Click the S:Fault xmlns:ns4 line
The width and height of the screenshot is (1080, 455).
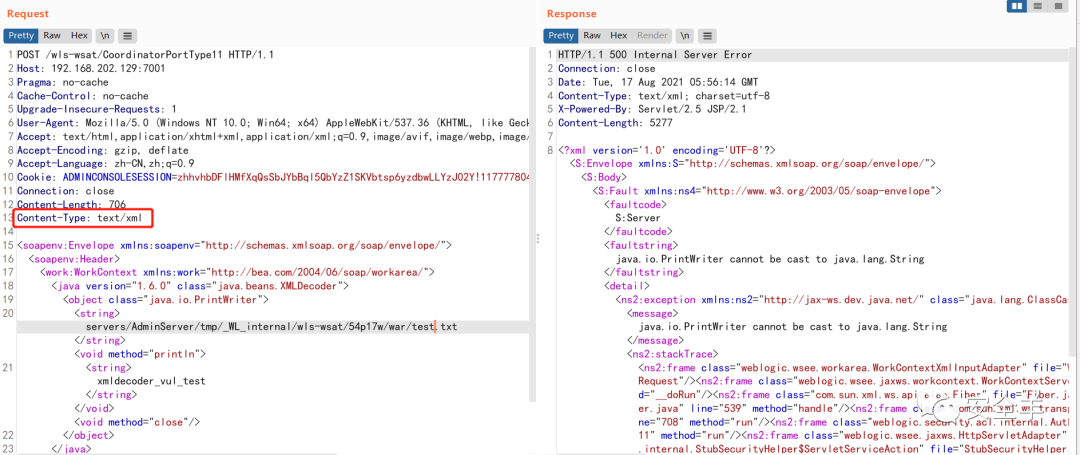coord(767,191)
